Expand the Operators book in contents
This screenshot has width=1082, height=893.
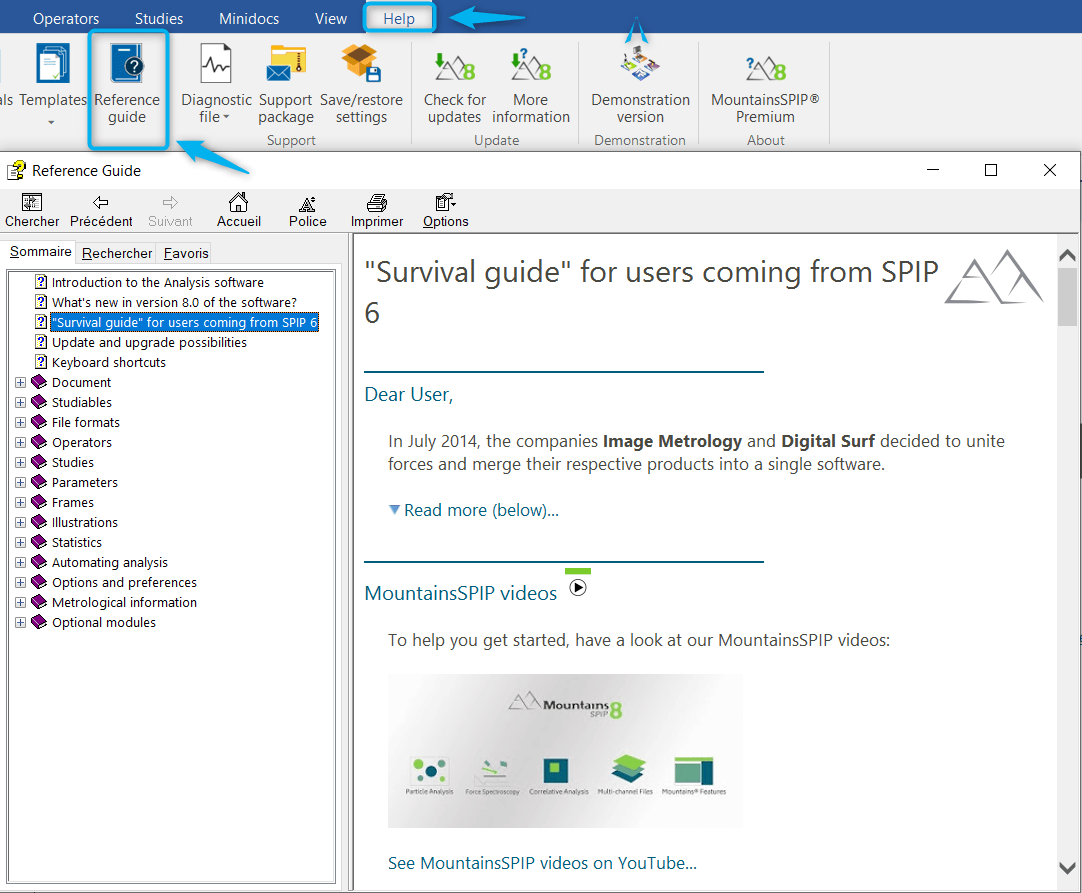click(x=21, y=442)
